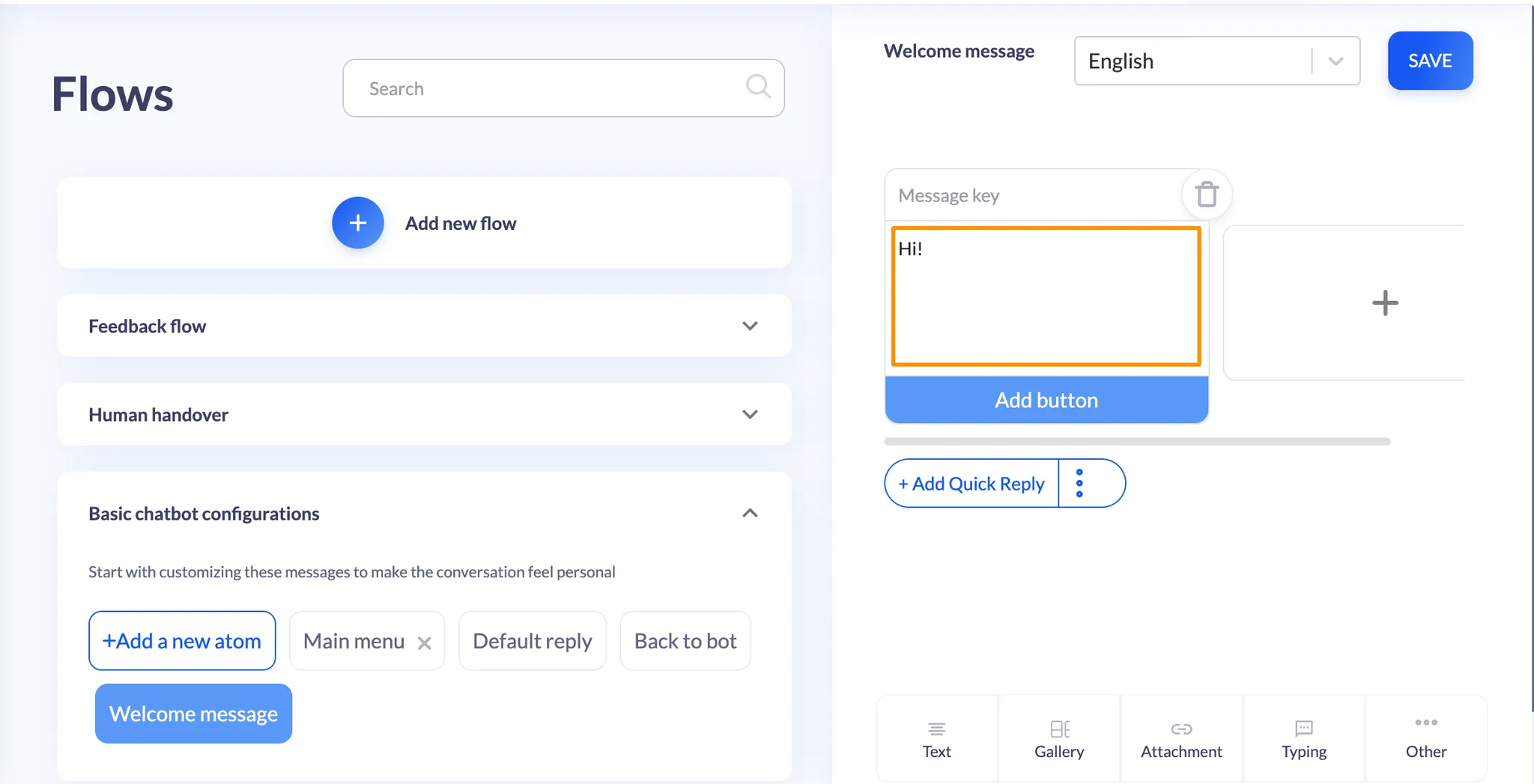Insert a Text message block

(x=937, y=739)
